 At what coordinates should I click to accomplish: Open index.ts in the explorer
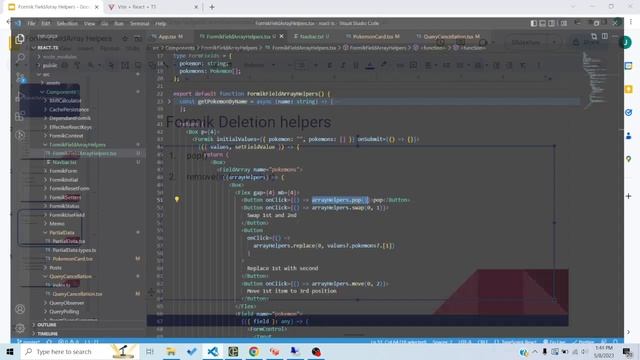[x=62, y=285]
